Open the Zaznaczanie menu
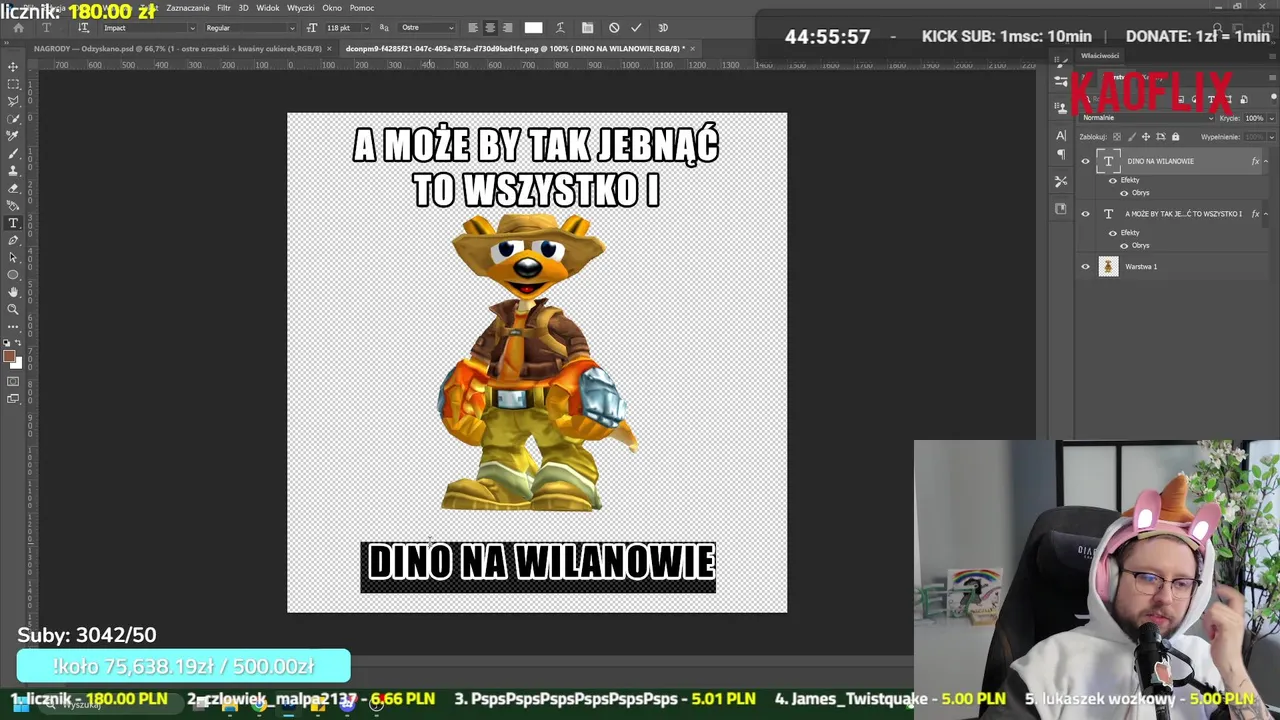The image size is (1280, 720). coord(188,8)
